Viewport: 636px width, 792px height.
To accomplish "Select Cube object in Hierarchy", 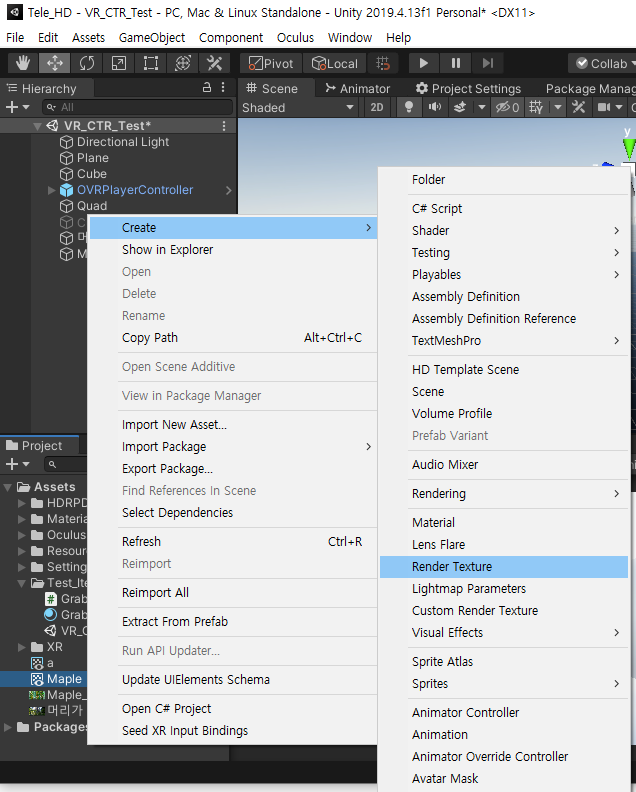I will coord(91,174).
